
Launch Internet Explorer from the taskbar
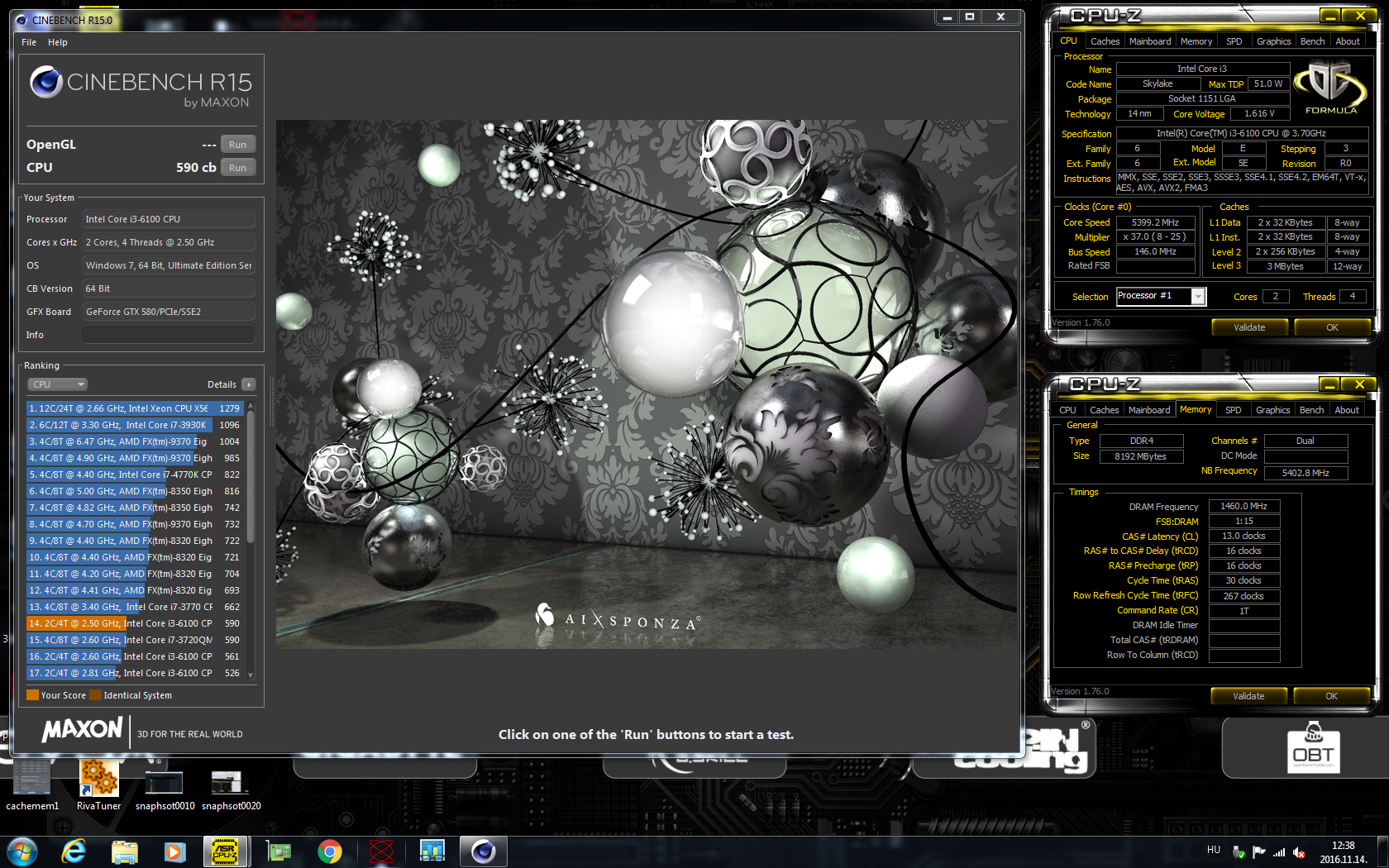click(x=74, y=851)
